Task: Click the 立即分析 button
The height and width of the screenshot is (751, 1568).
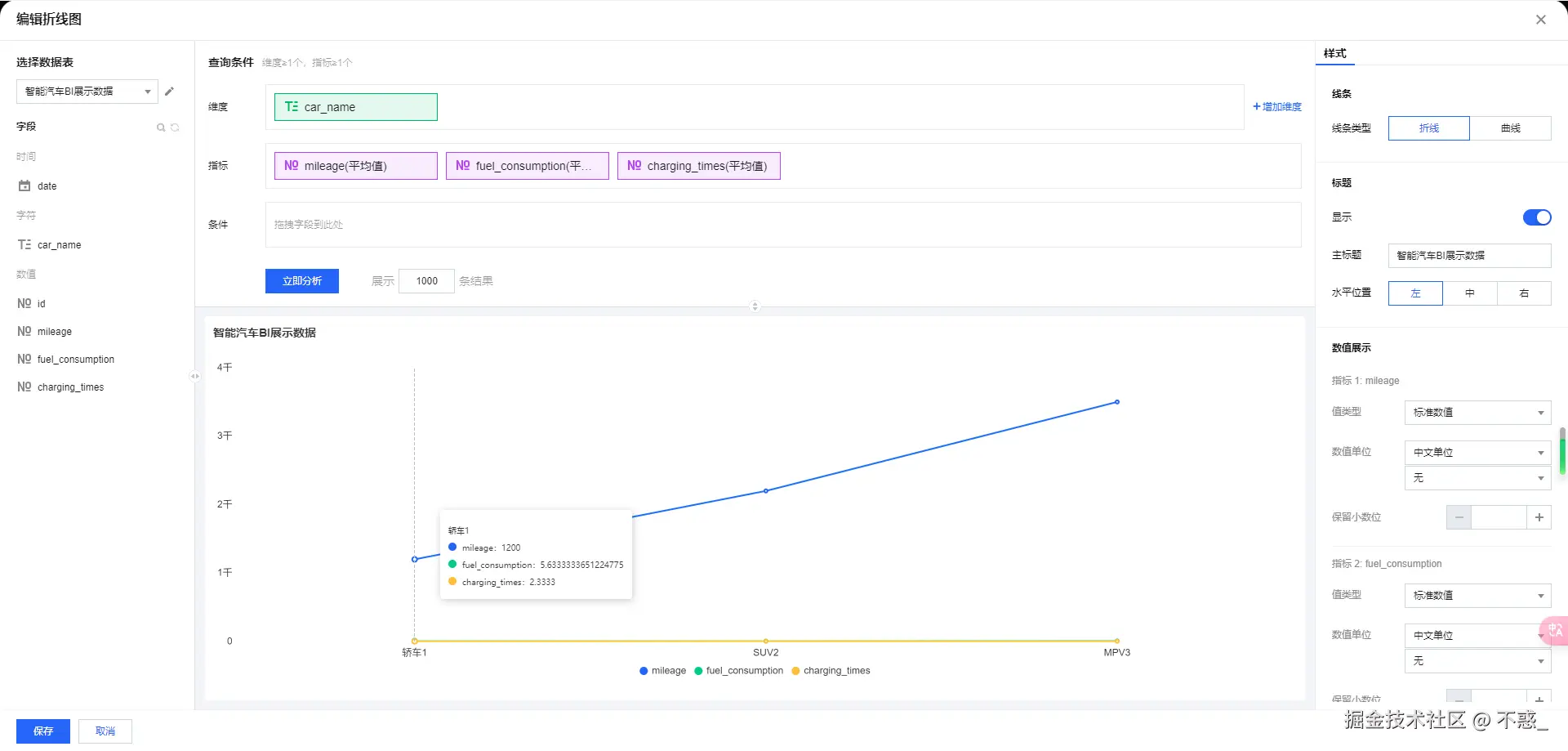Action: (302, 281)
